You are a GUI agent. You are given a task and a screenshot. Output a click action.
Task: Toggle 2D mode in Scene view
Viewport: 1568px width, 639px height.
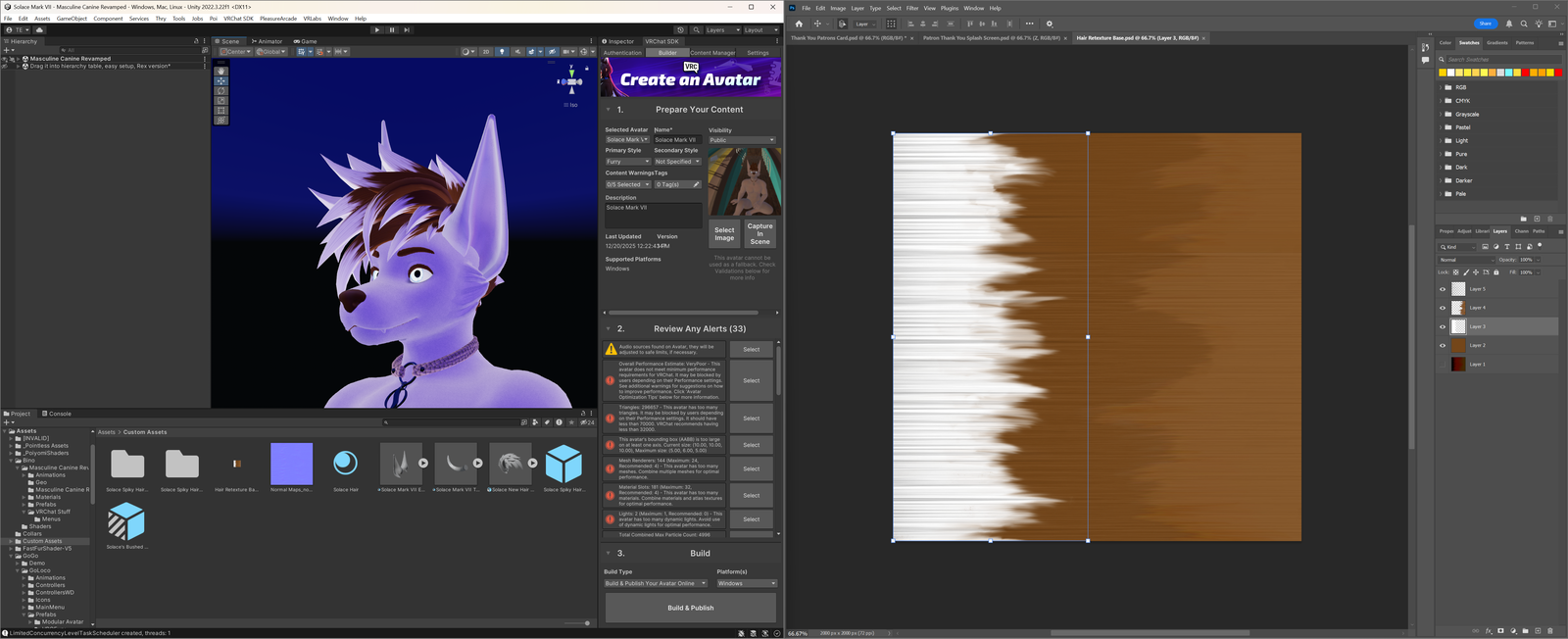(485, 52)
